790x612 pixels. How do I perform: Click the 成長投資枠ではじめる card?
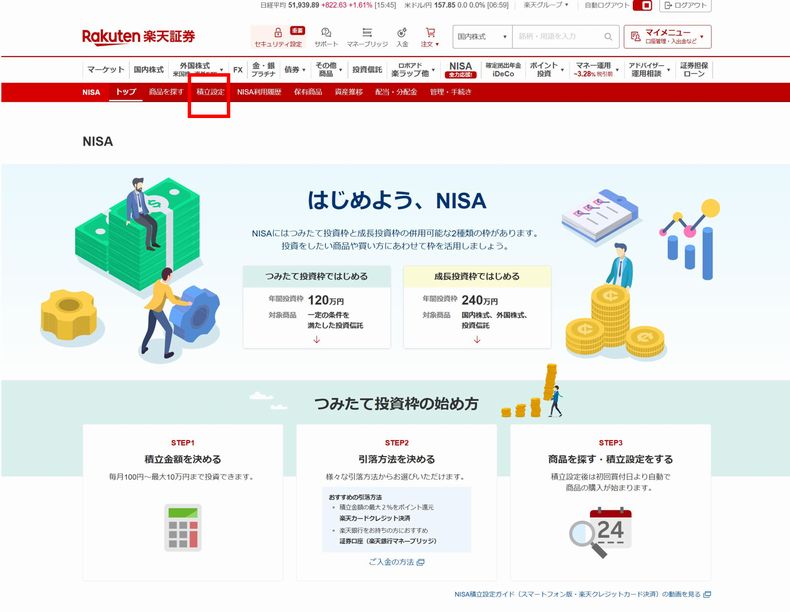[477, 307]
